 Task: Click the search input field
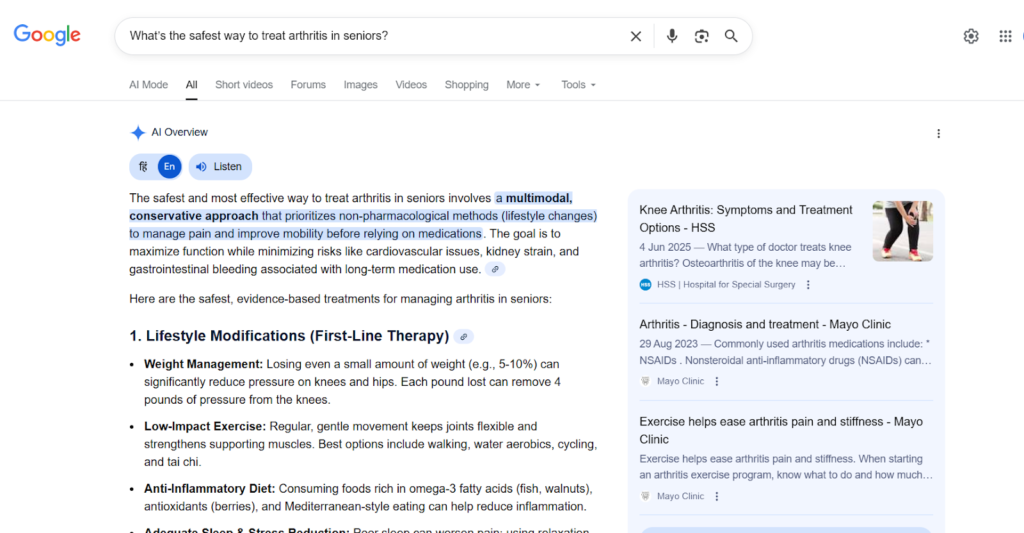[372, 36]
